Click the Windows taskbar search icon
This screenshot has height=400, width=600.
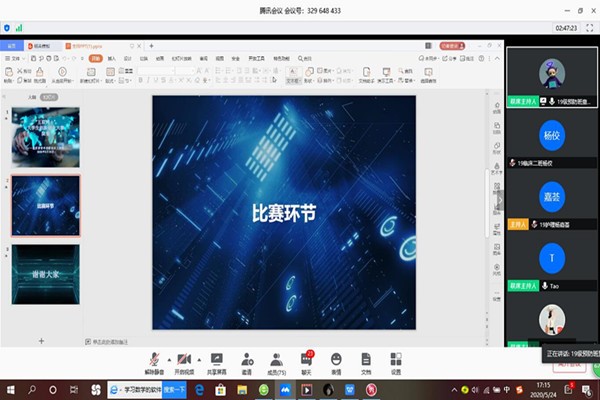click(31, 389)
